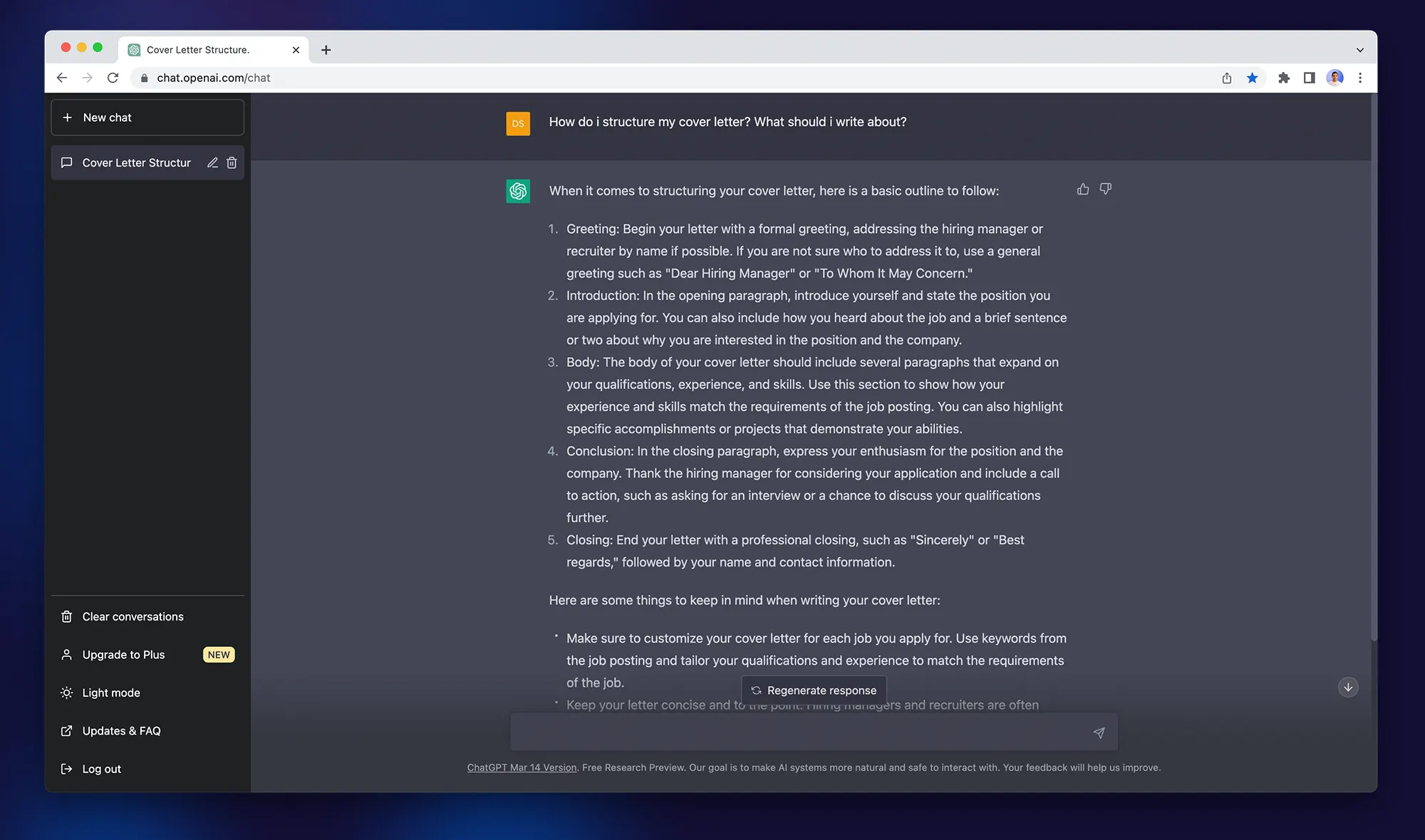This screenshot has height=840, width=1425.
Task: Click the text "3. Body: The body of your cover letter"
Action: tap(660, 362)
